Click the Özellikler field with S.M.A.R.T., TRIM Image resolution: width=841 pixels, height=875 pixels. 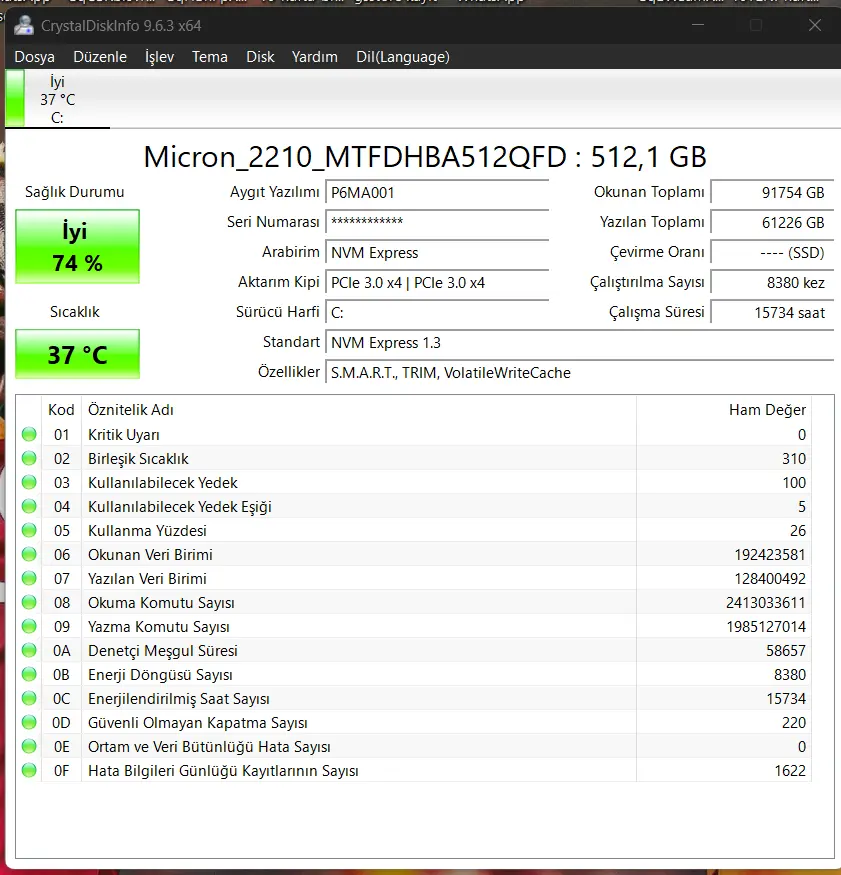tap(579, 372)
